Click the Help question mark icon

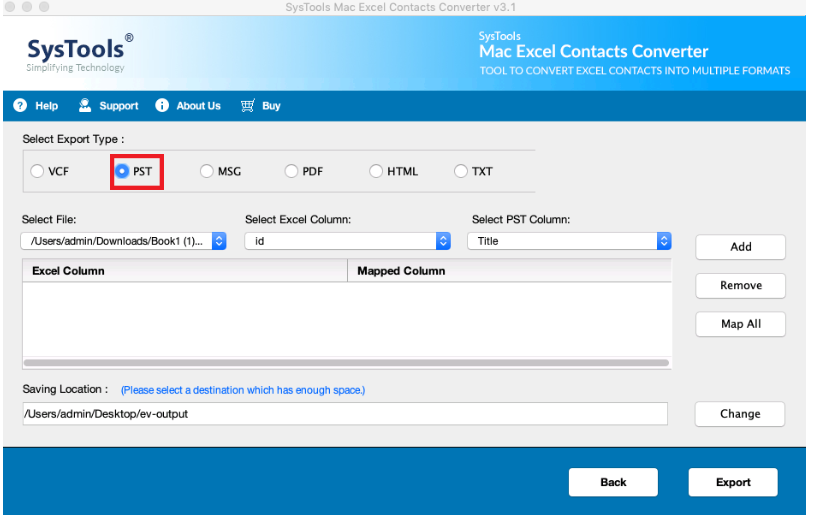[x=20, y=105]
